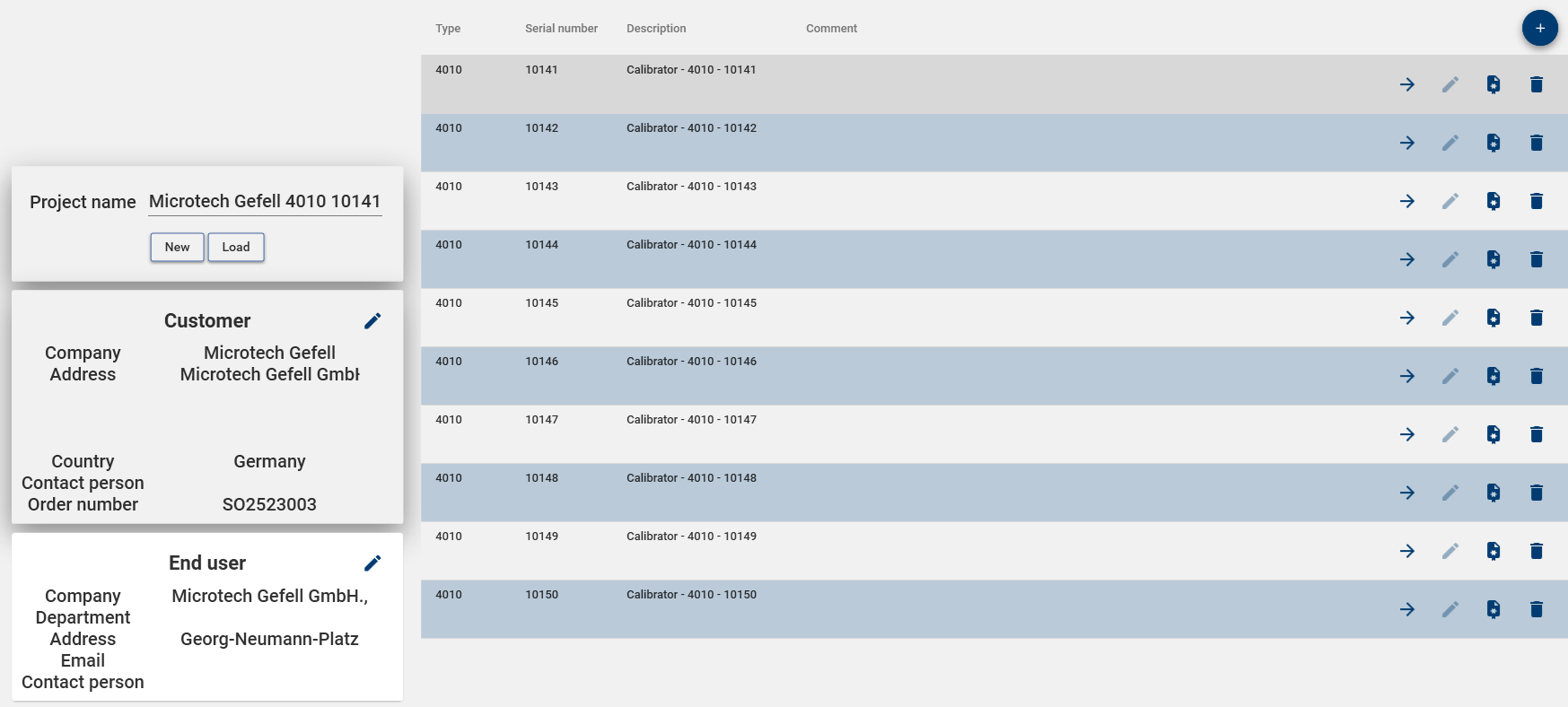The height and width of the screenshot is (707, 1568).
Task: Click the Comment column header
Action: tap(831, 29)
